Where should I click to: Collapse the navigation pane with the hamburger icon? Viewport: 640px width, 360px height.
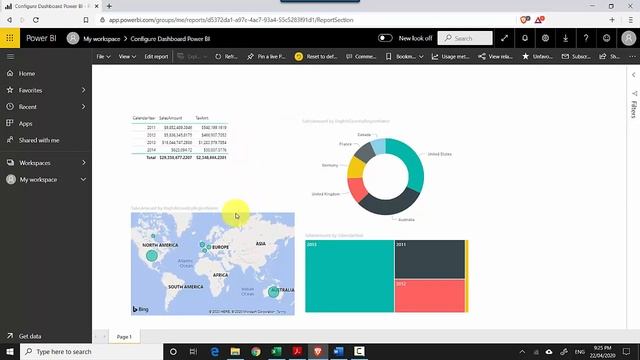pos(10,56)
